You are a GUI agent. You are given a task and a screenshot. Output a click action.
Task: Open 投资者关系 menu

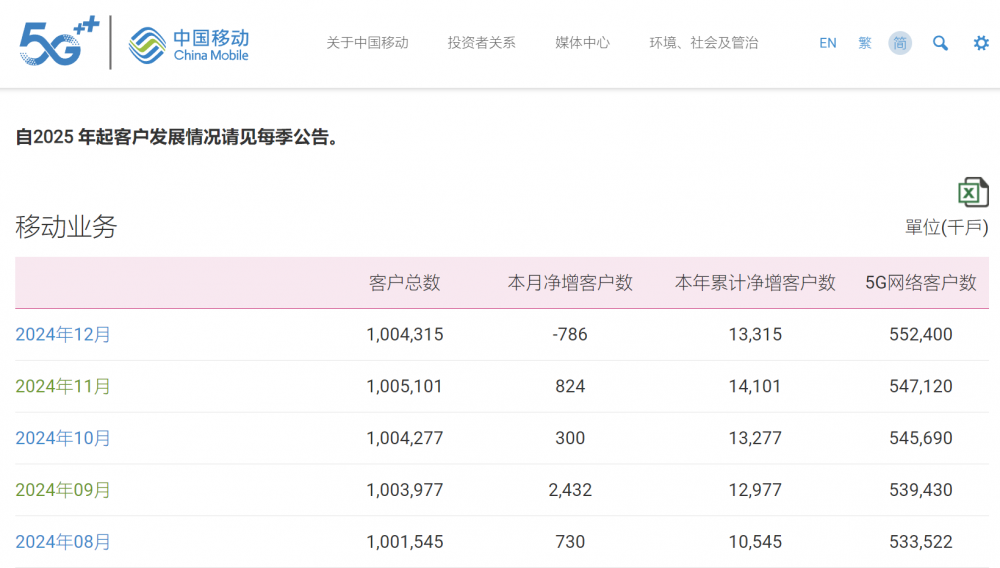pyautogui.click(x=482, y=43)
